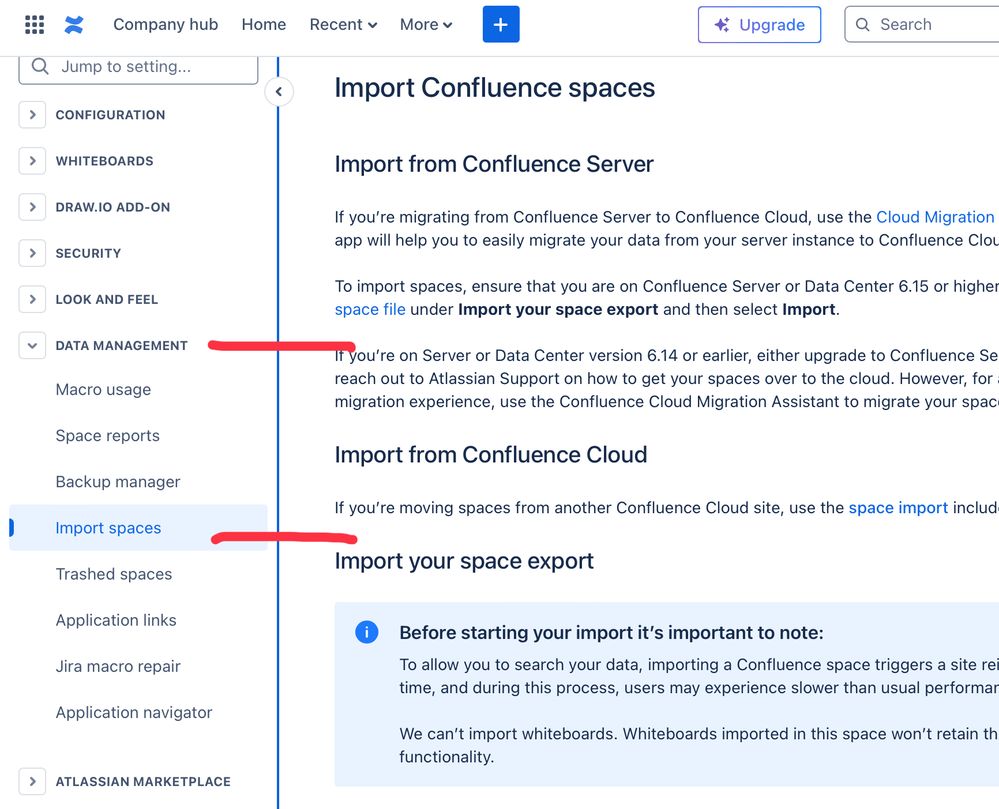Open Trashed spaces
The image size is (999, 809).
114,574
